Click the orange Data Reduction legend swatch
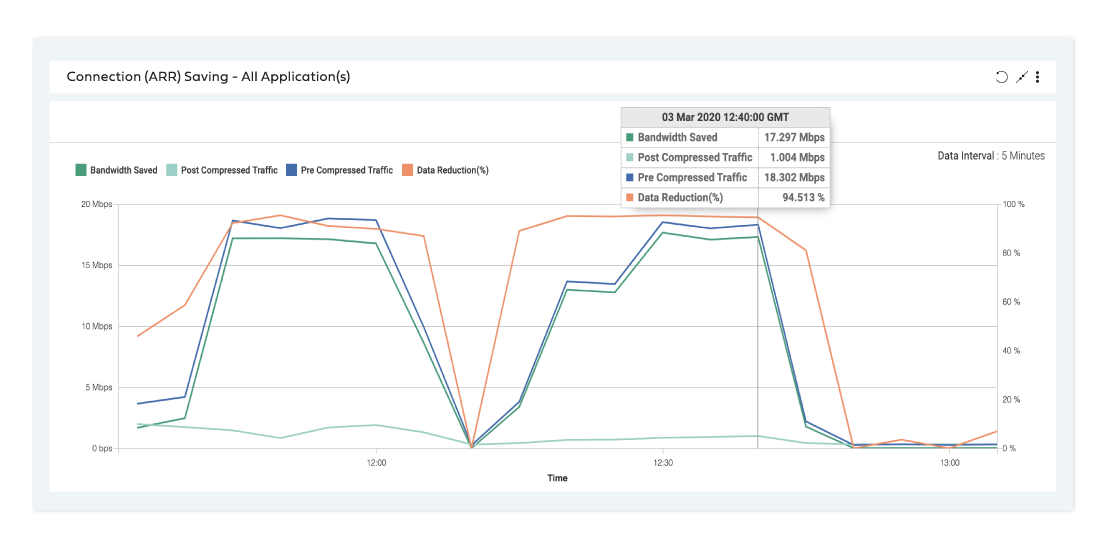Viewport: 1105px width, 547px height. click(407, 170)
